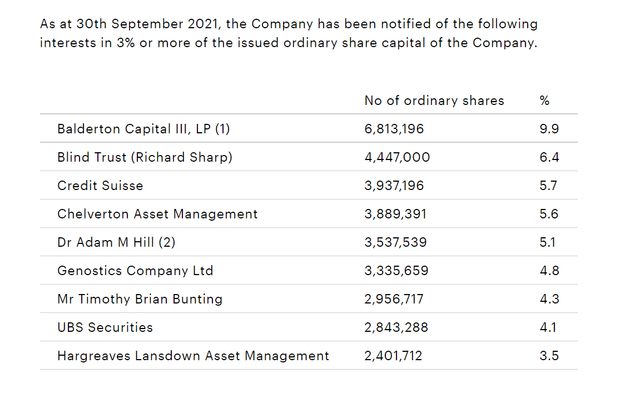Image resolution: width=640 pixels, height=419 pixels.
Task: Click the Credit Suisse shareholder name
Action: click(x=100, y=186)
